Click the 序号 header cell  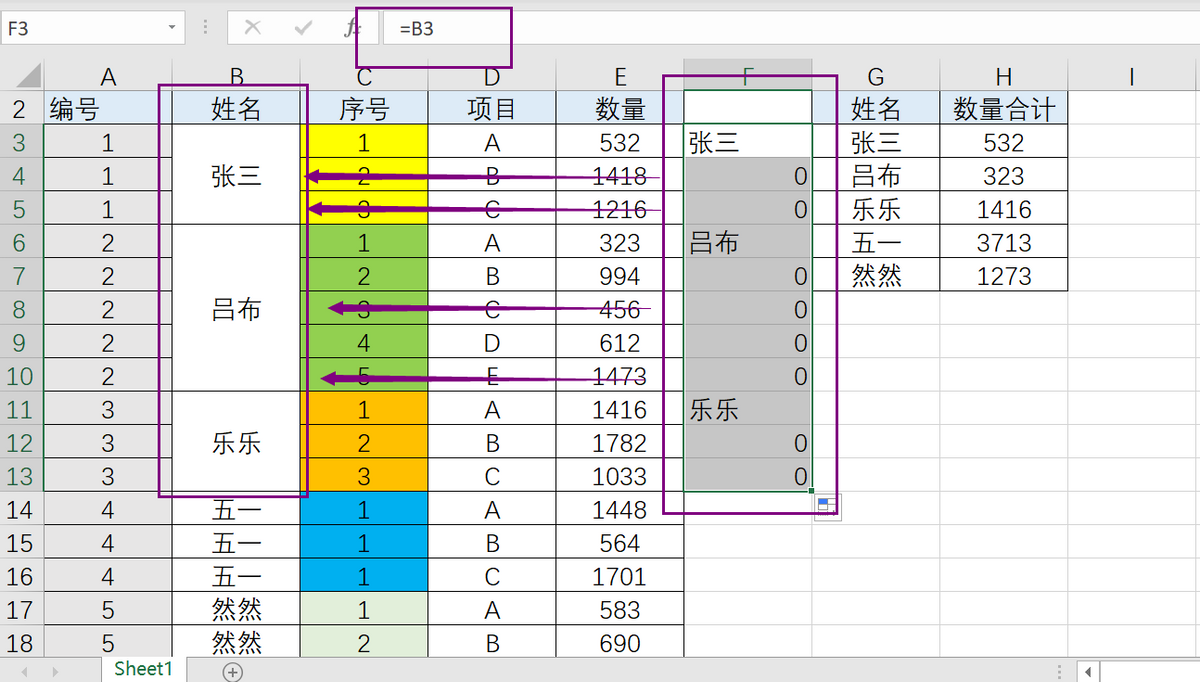364,108
